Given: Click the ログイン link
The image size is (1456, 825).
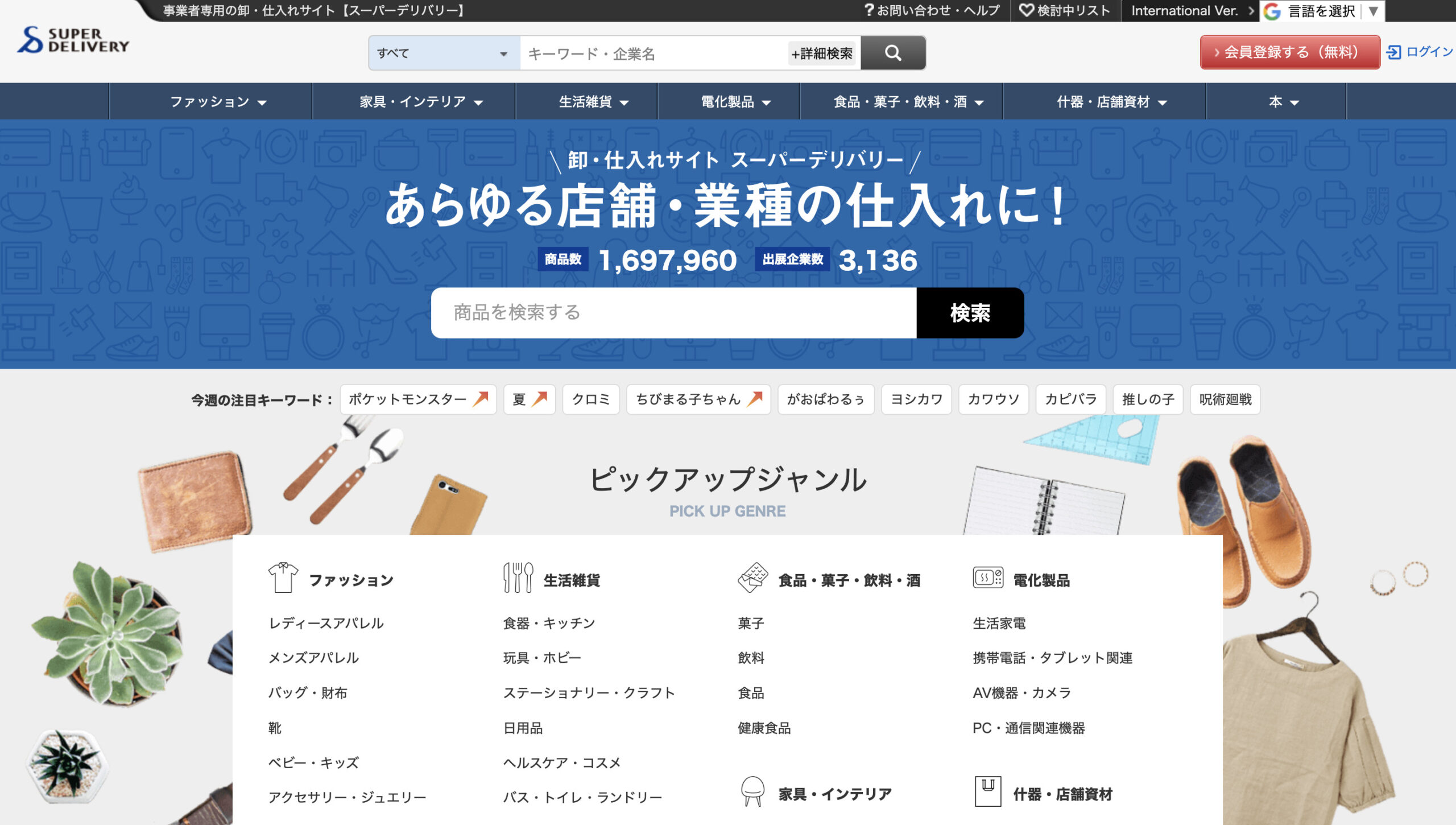Looking at the screenshot, I should tap(1429, 52).
